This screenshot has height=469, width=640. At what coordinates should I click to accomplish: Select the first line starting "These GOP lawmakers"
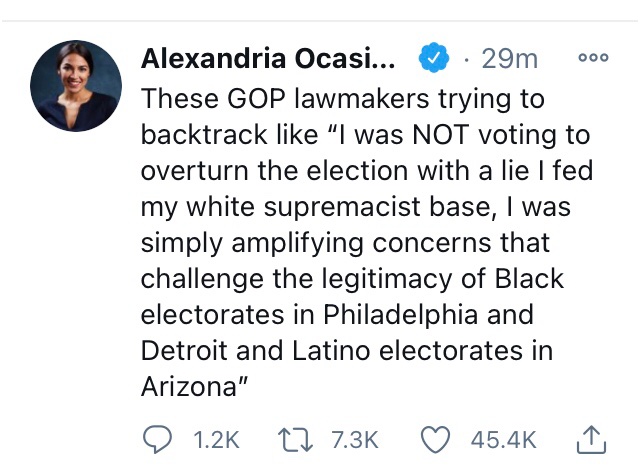343,99
